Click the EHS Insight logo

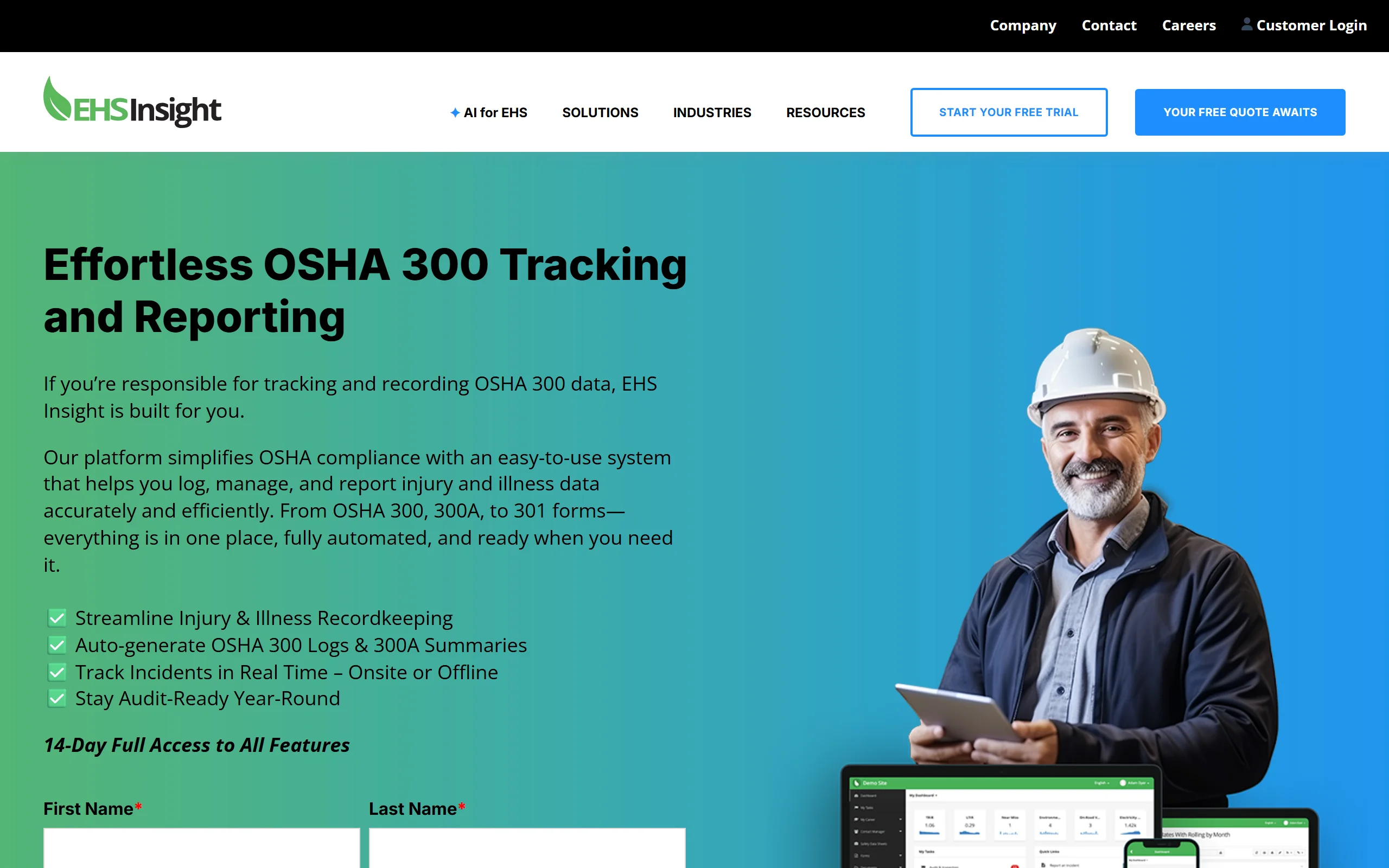(132, 102)
